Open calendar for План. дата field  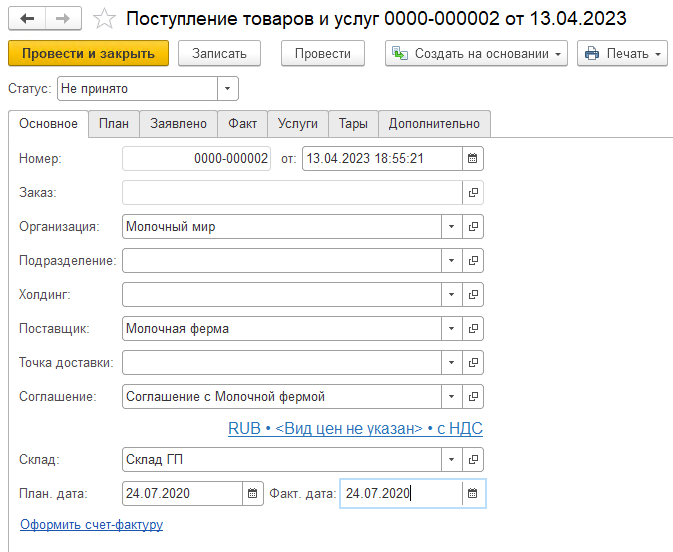click(x=254, y=493)
